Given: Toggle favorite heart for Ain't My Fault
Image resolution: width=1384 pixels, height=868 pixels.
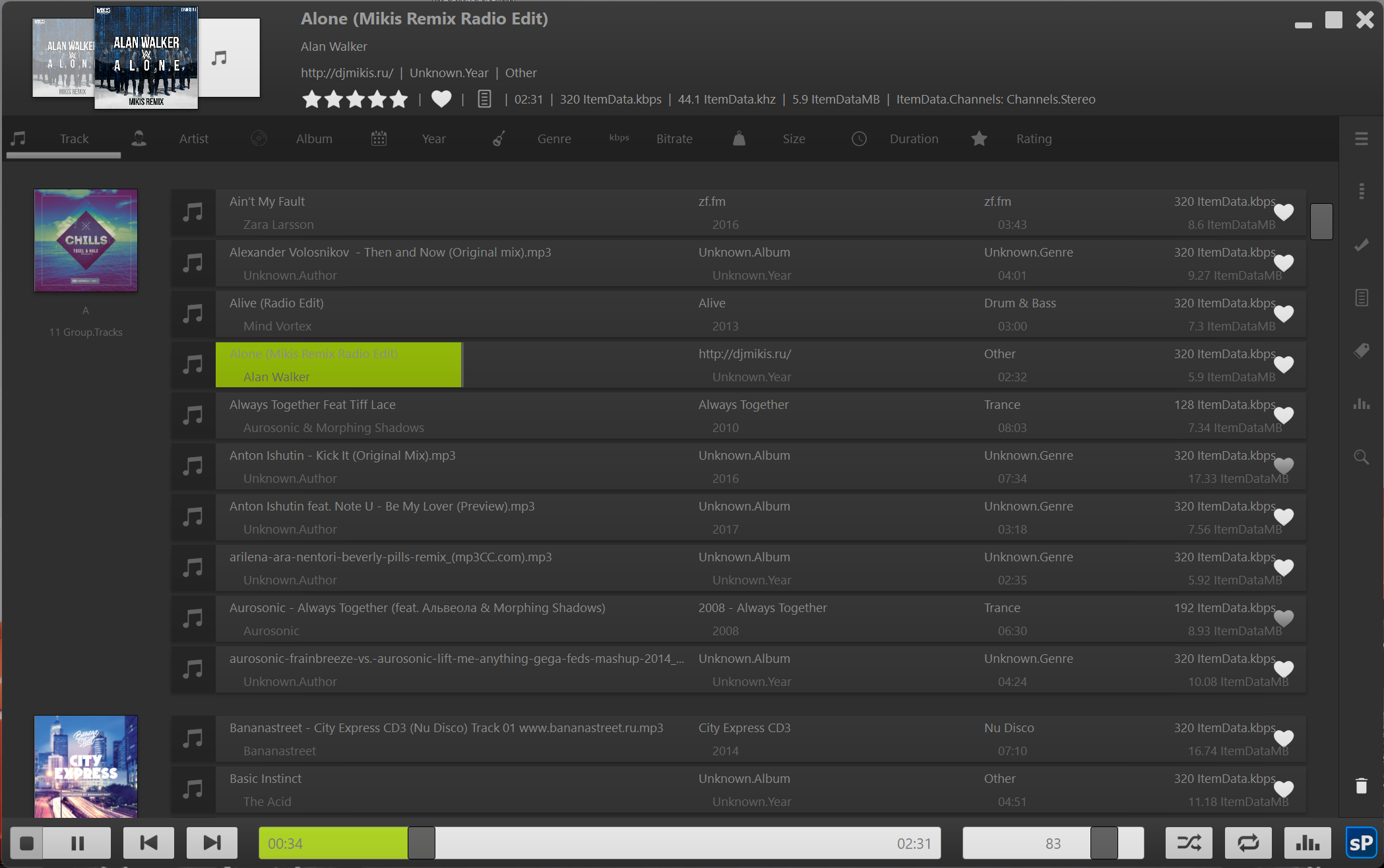Looking at the screenshot, I should click(x=1283, y=212).
